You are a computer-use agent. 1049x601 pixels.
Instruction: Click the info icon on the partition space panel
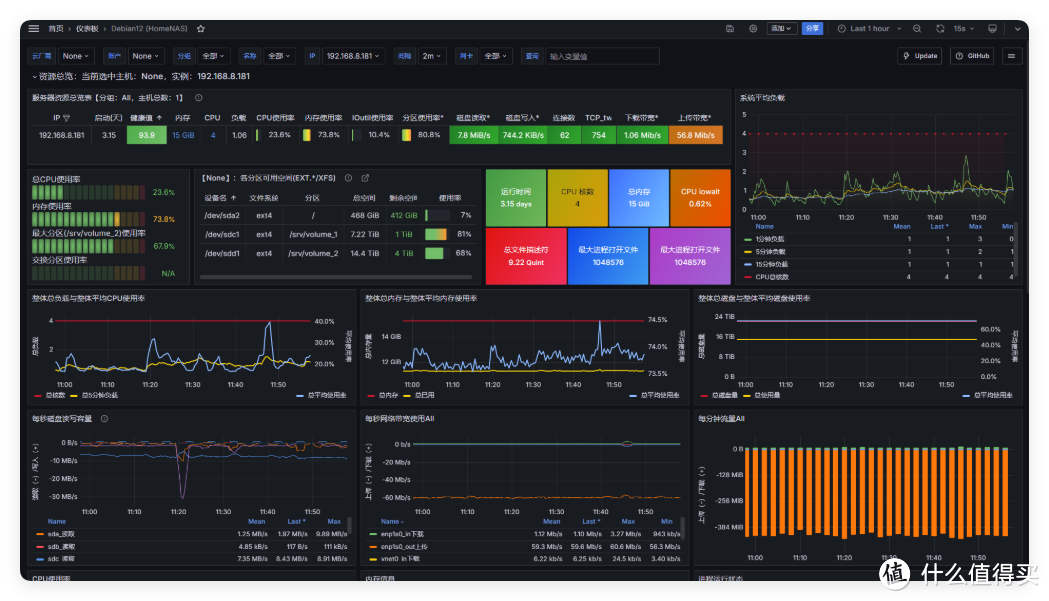349,178
